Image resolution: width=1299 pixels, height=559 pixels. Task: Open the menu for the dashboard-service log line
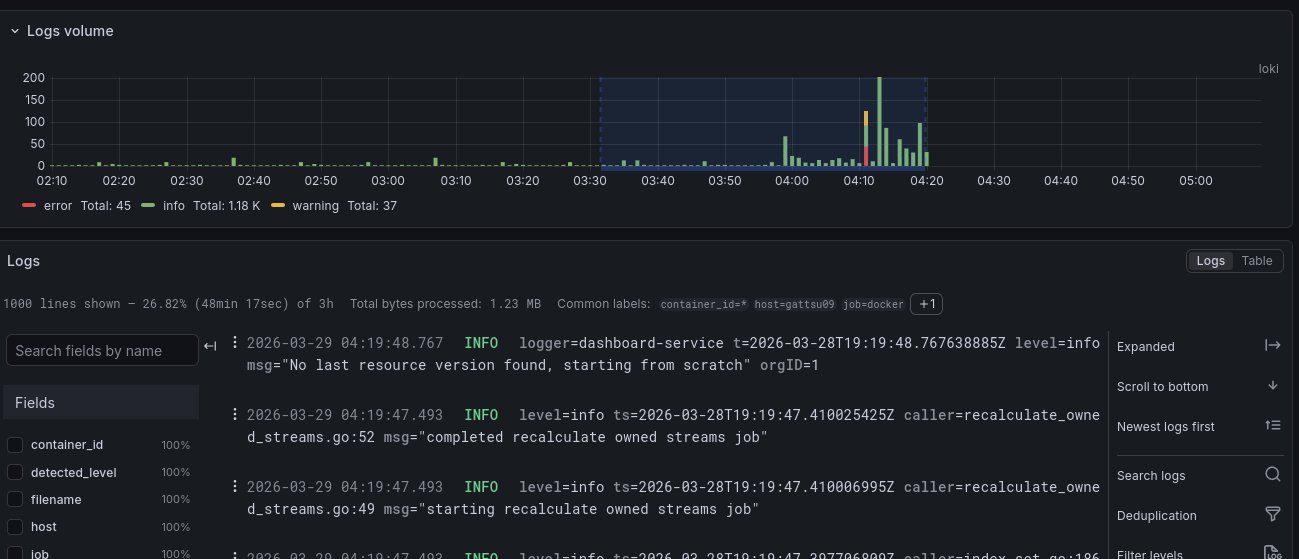[235, 342]
